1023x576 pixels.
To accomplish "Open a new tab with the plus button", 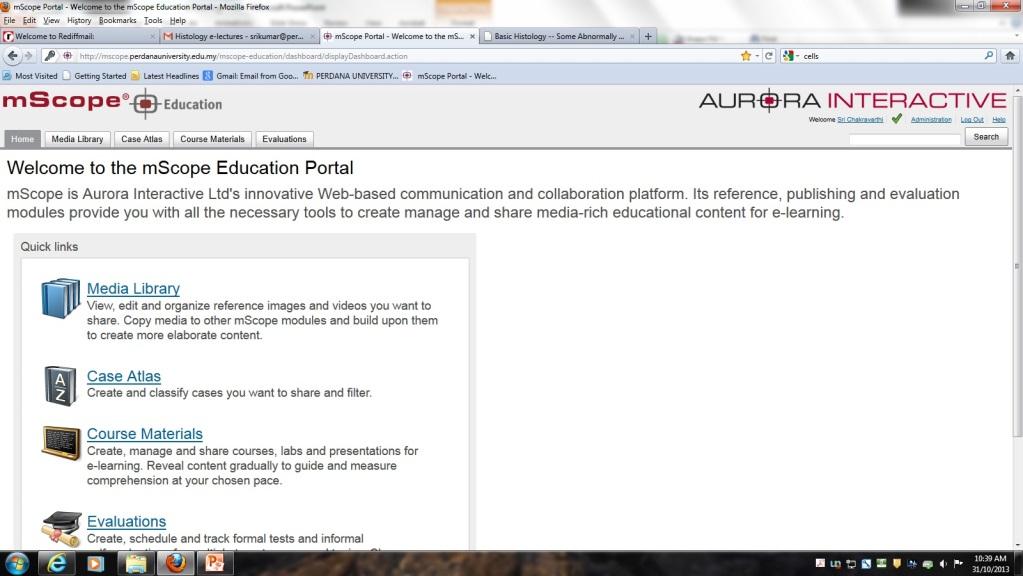I will pyautogui.click(x=648, y=37).
